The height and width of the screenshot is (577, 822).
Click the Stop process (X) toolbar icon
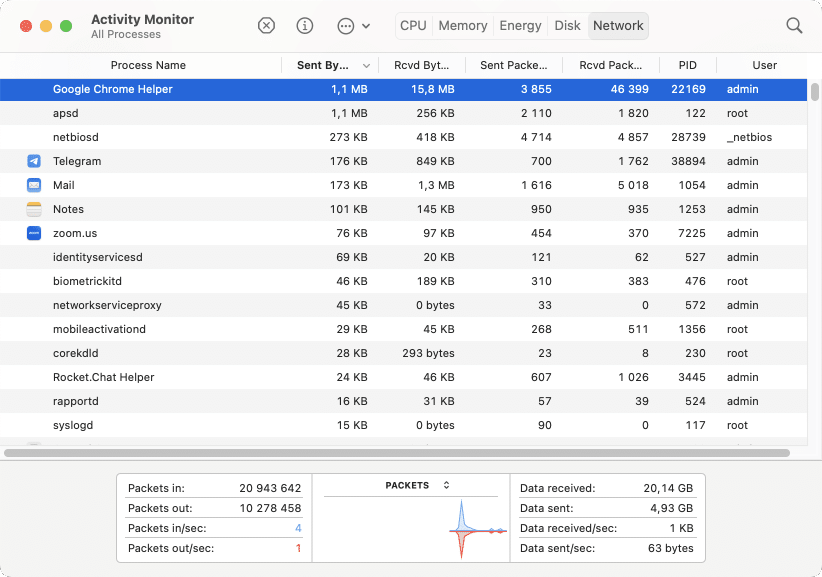pyautogui.click(x=266, y=25)
